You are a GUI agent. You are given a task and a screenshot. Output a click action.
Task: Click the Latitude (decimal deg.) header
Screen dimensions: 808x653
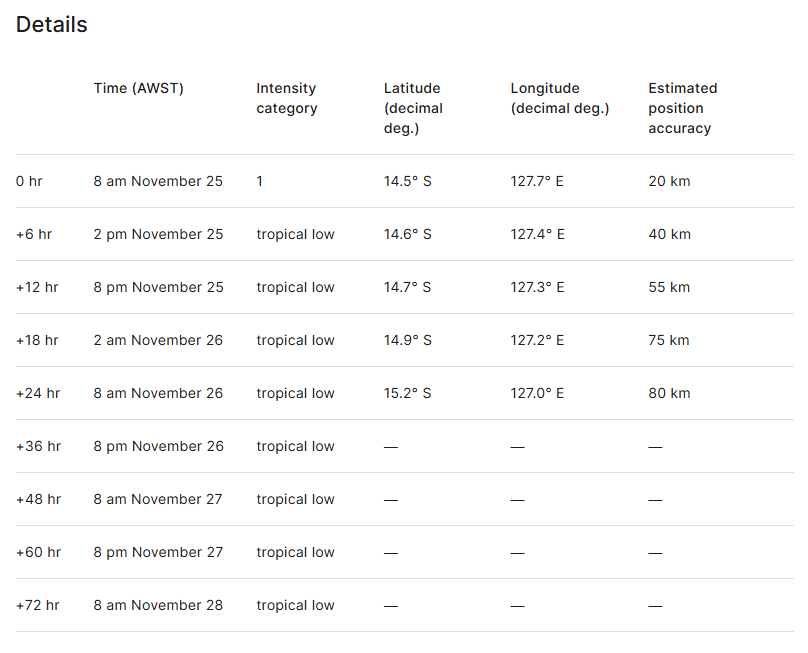[413, 108]
